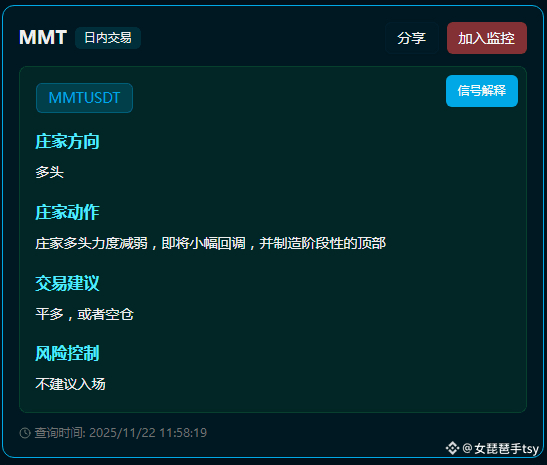This screenshot has width=547, height=465.
Task: Click the @女琵琶手tsy watermark handle
Action: pyautogui.click(x=501, y=448)
